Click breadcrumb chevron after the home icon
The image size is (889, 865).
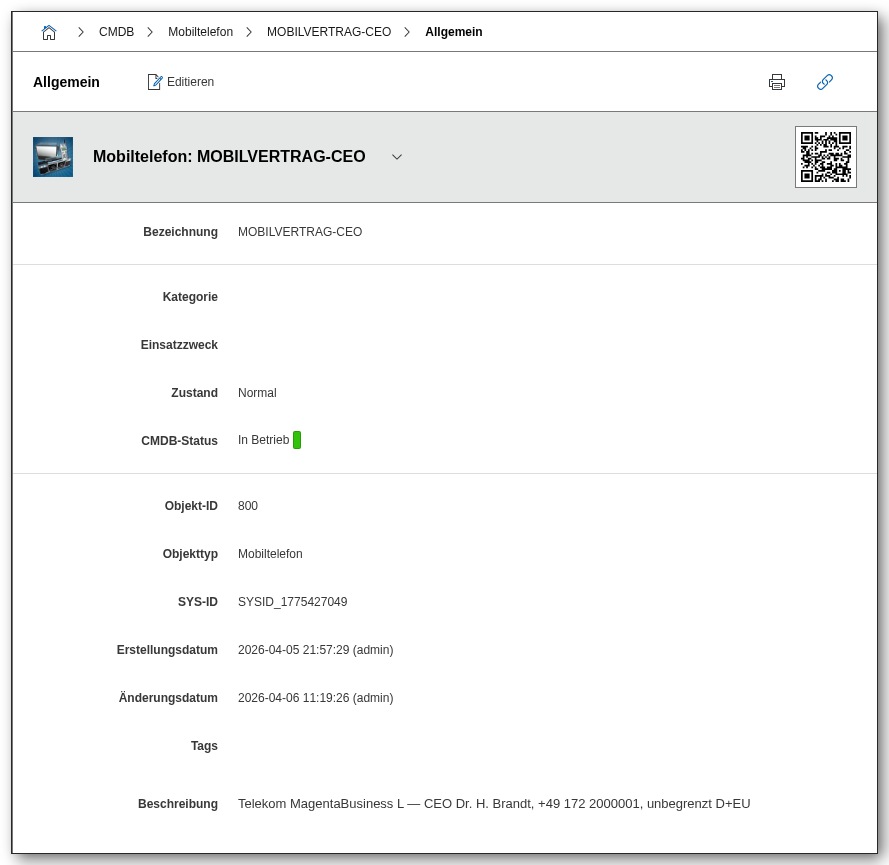click(x=81, y=32)
